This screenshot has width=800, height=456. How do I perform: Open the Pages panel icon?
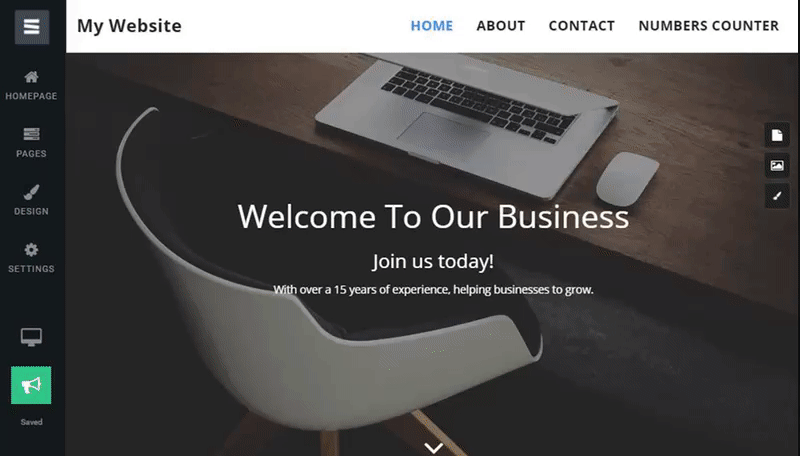(31, 134)
